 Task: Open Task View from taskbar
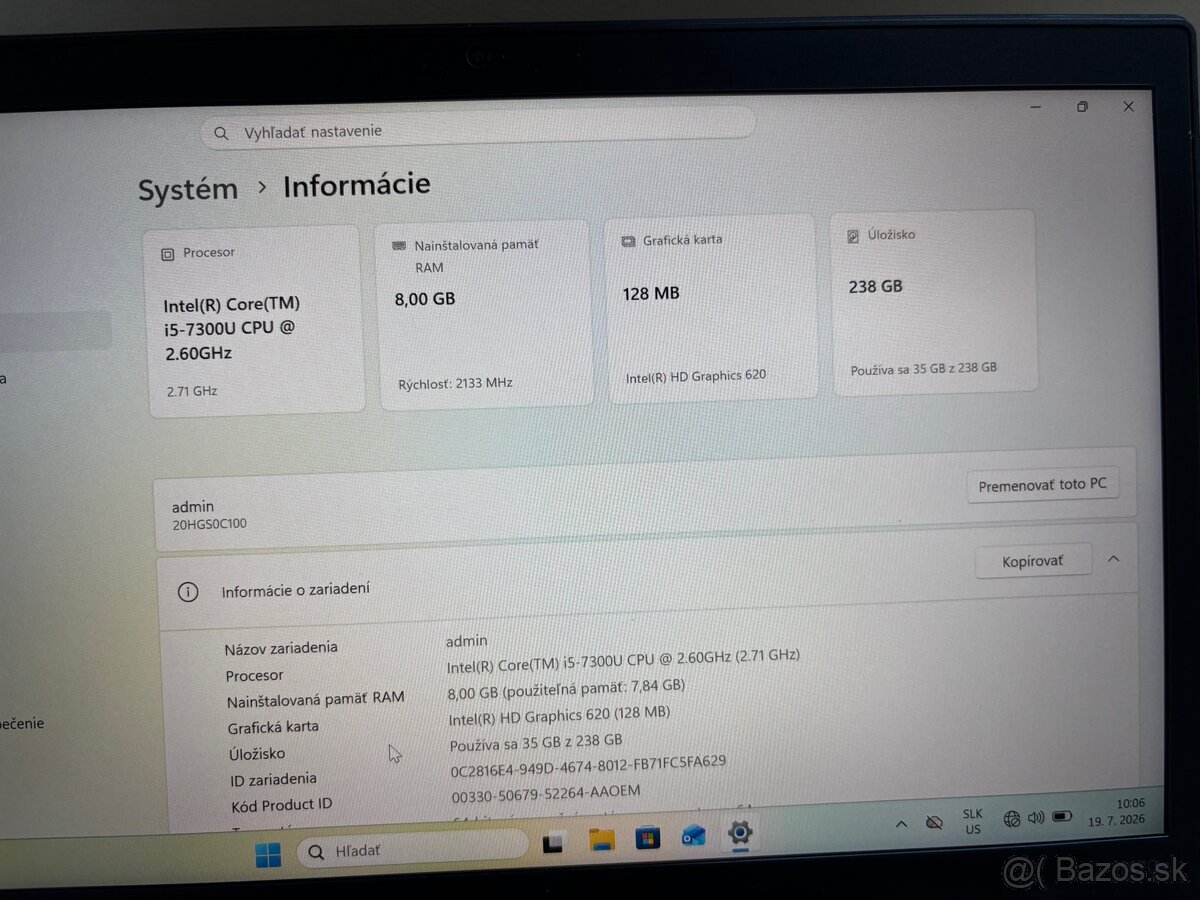553,843
